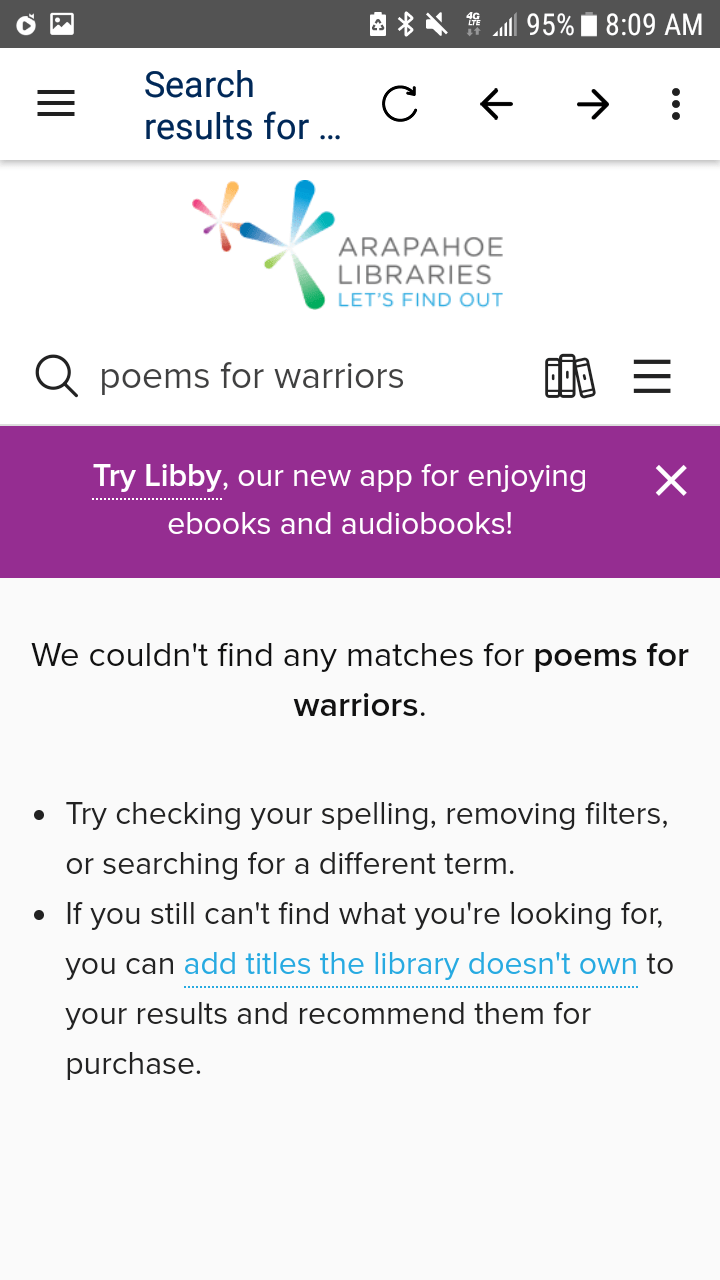Open the three-dot overflow menu
The height and width of the screenshot is (1280, 720).
pyautogui.click(x=676, y=104)
